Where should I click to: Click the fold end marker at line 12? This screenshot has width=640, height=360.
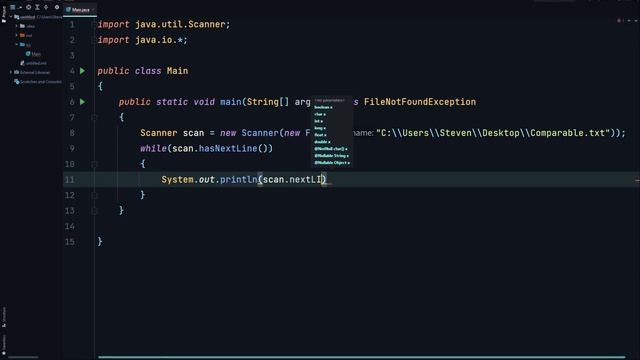94,195
